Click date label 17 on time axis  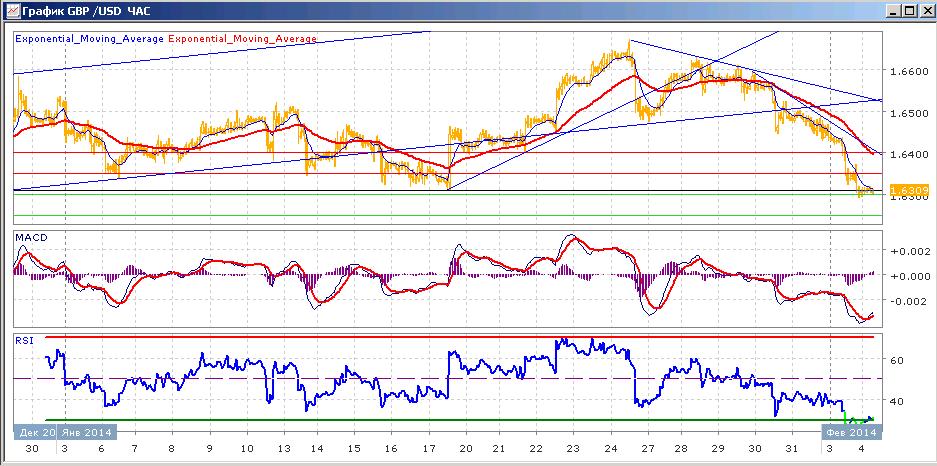(x=428, y=449)
